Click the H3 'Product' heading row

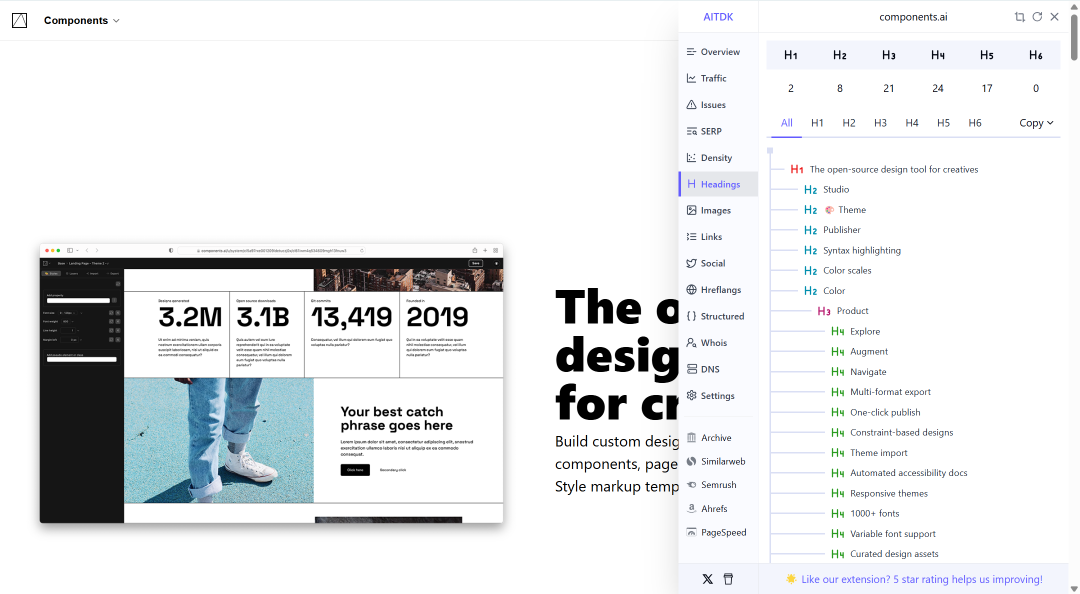[x=843, y=311]
